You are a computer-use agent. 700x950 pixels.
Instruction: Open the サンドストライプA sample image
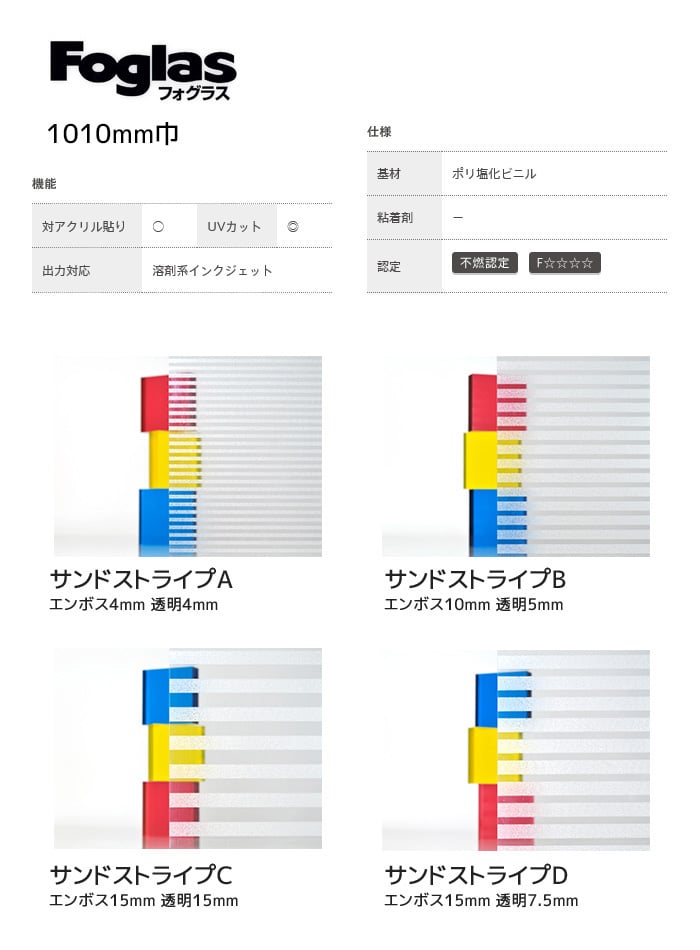click(188, 456)
